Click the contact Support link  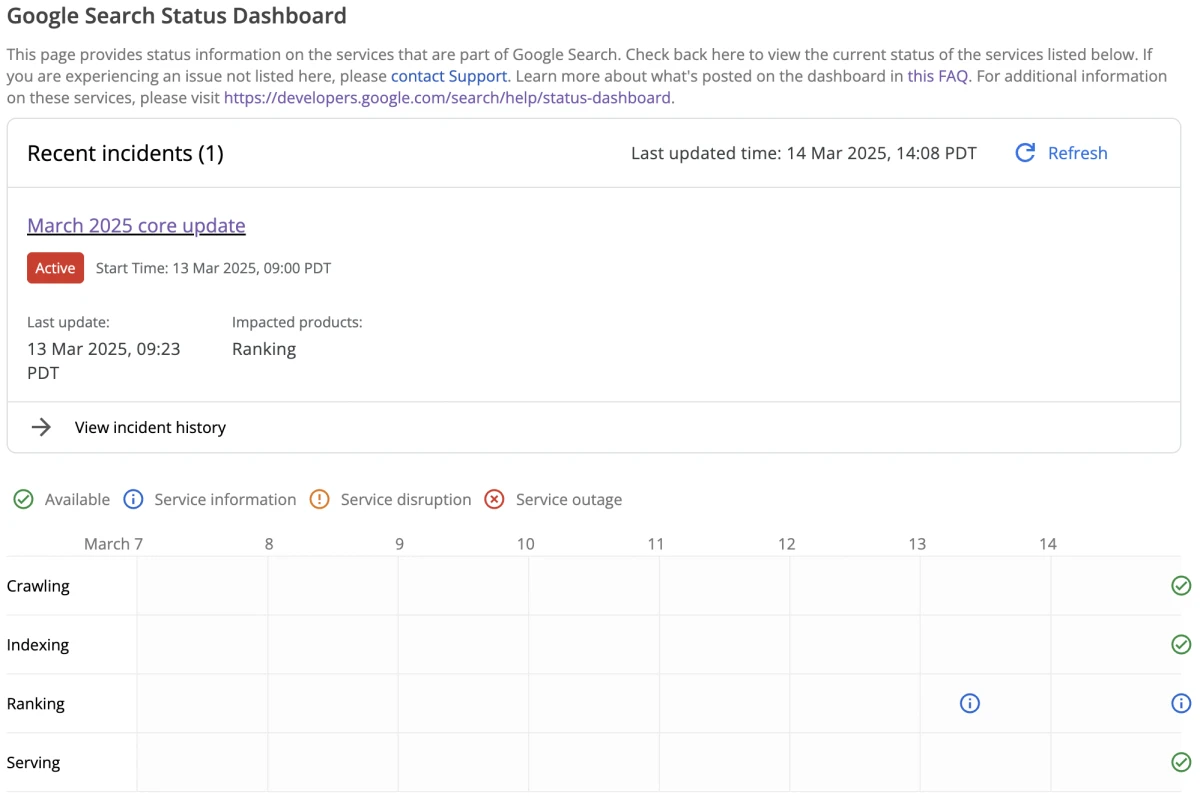click(449, 76)
